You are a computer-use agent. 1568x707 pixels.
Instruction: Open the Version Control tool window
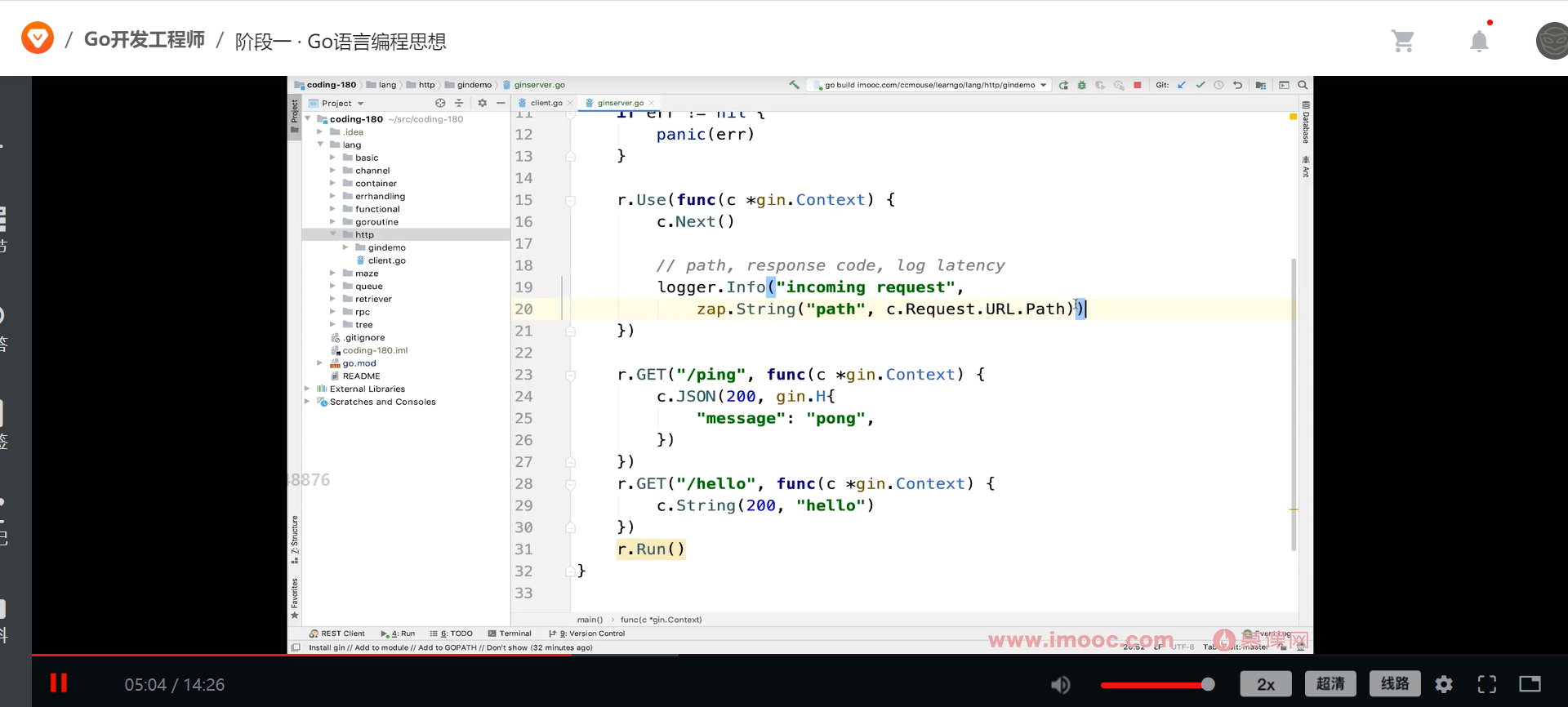point(587,634)
